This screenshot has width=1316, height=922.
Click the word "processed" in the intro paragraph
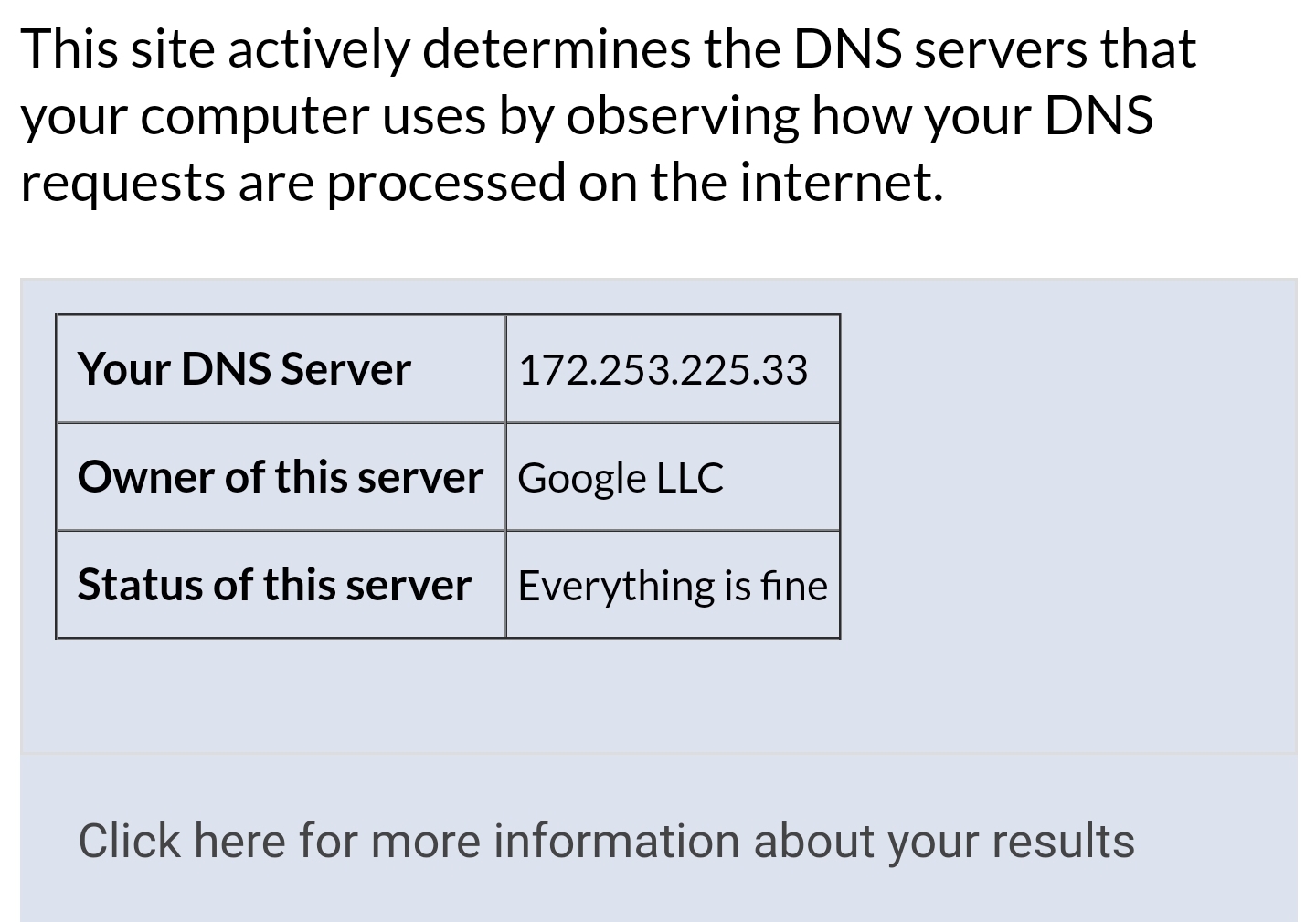pos(446,184)
